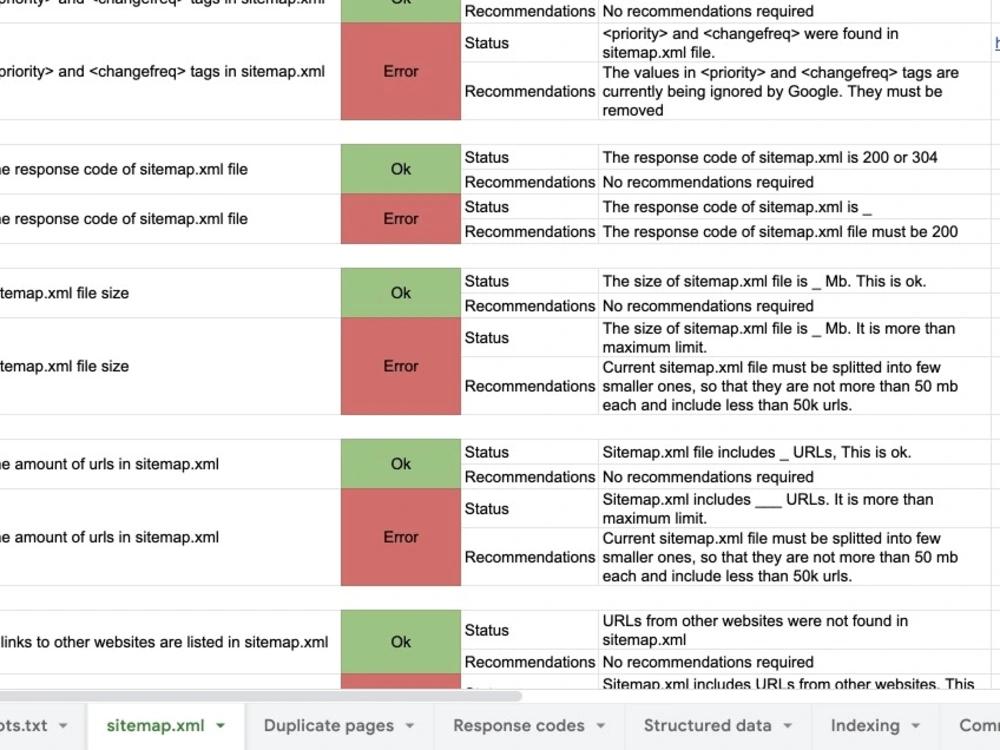This screenshot has width=1000, height=750.
Task: Open the Duplicate pages tab dropdown arrow
Action: click(x=410, y=726)
